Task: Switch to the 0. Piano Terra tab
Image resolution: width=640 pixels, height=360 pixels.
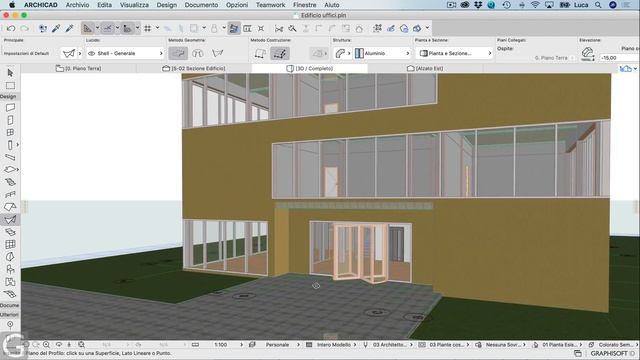Action: 78,69
